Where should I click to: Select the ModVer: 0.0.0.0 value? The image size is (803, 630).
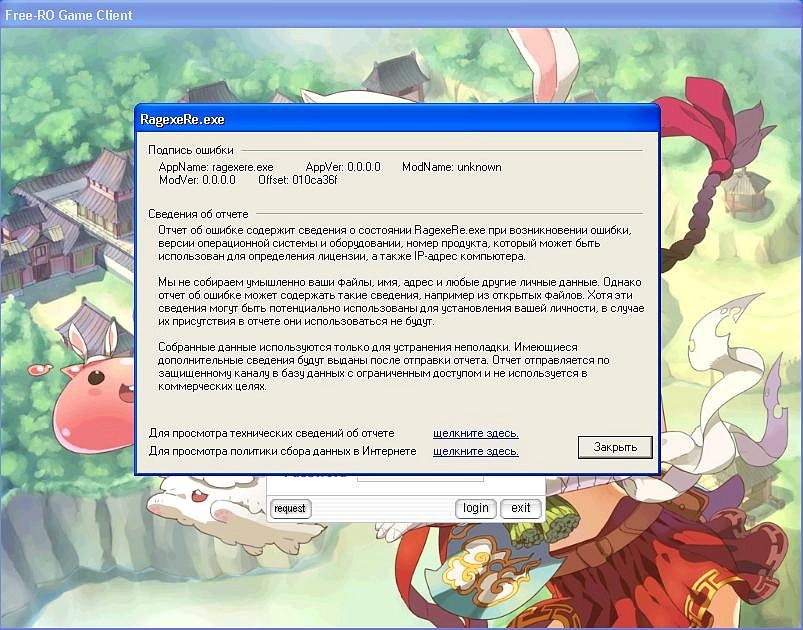pyautogui.click(x=197, y=180)
